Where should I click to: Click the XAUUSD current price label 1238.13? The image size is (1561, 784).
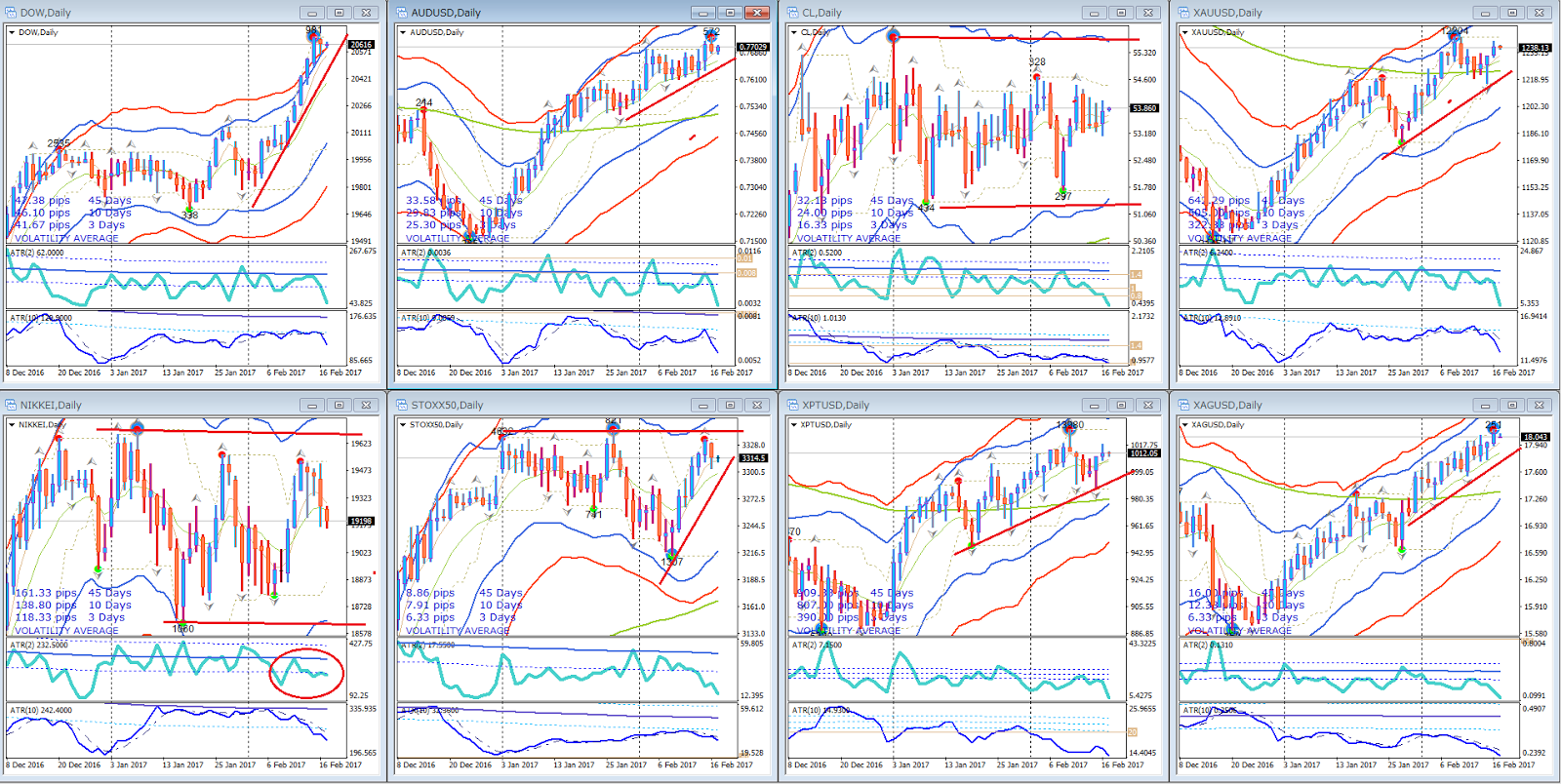pyautogui.click(x=1536, y=47)
